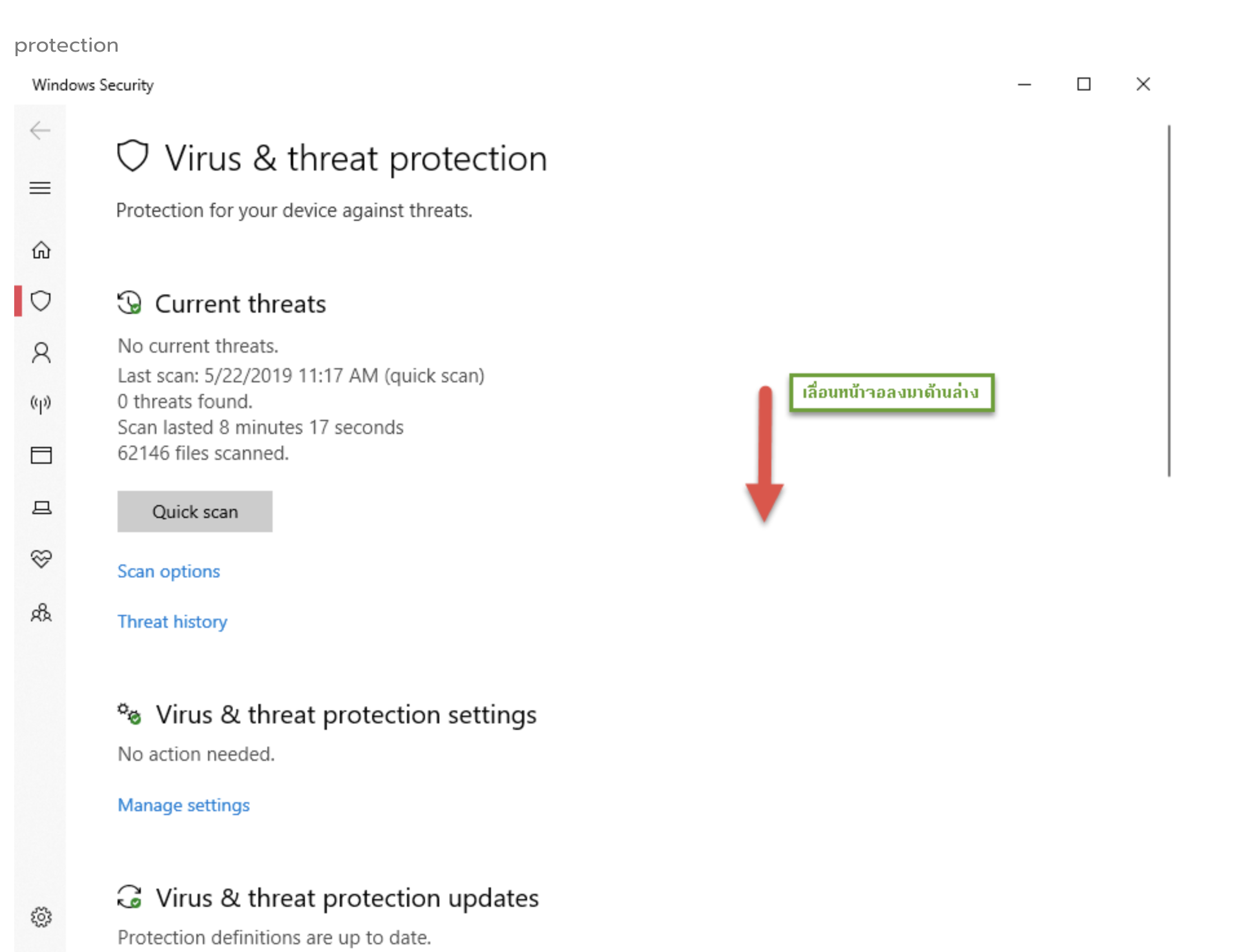
Task: Open Device security via the computer icon
Action: pos(41,508)
